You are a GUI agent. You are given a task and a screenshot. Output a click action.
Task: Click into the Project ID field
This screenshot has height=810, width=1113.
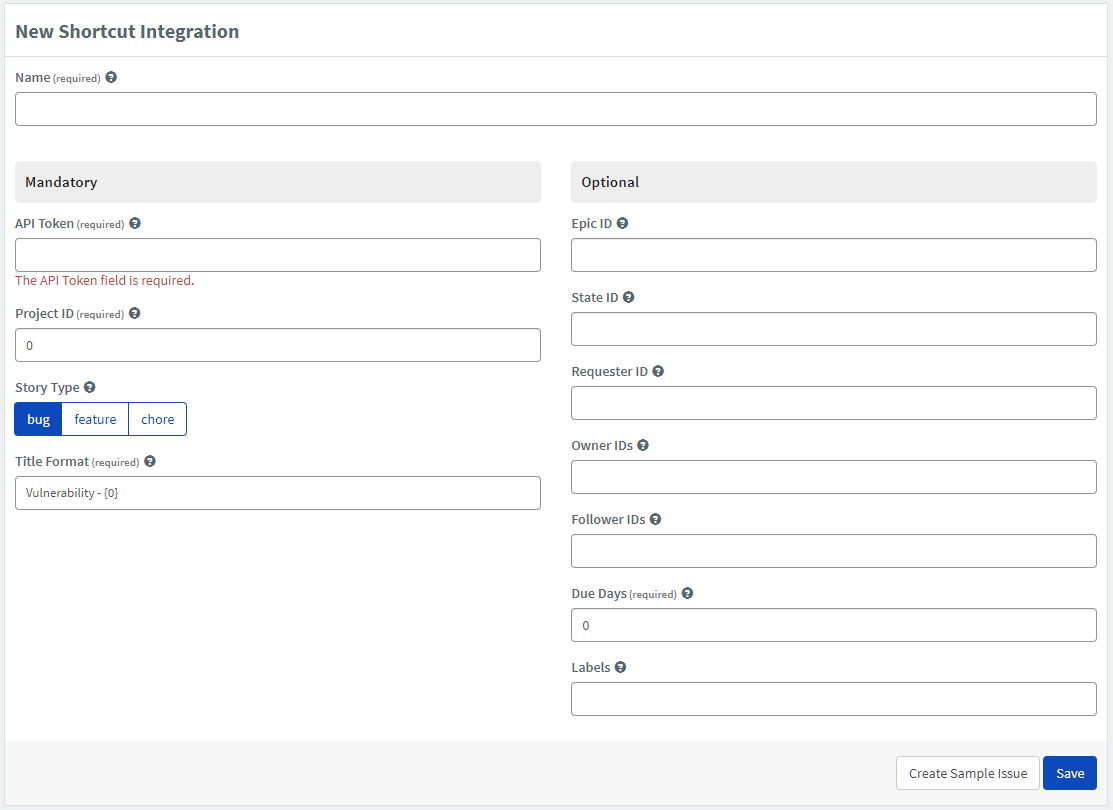click(278, 345)
